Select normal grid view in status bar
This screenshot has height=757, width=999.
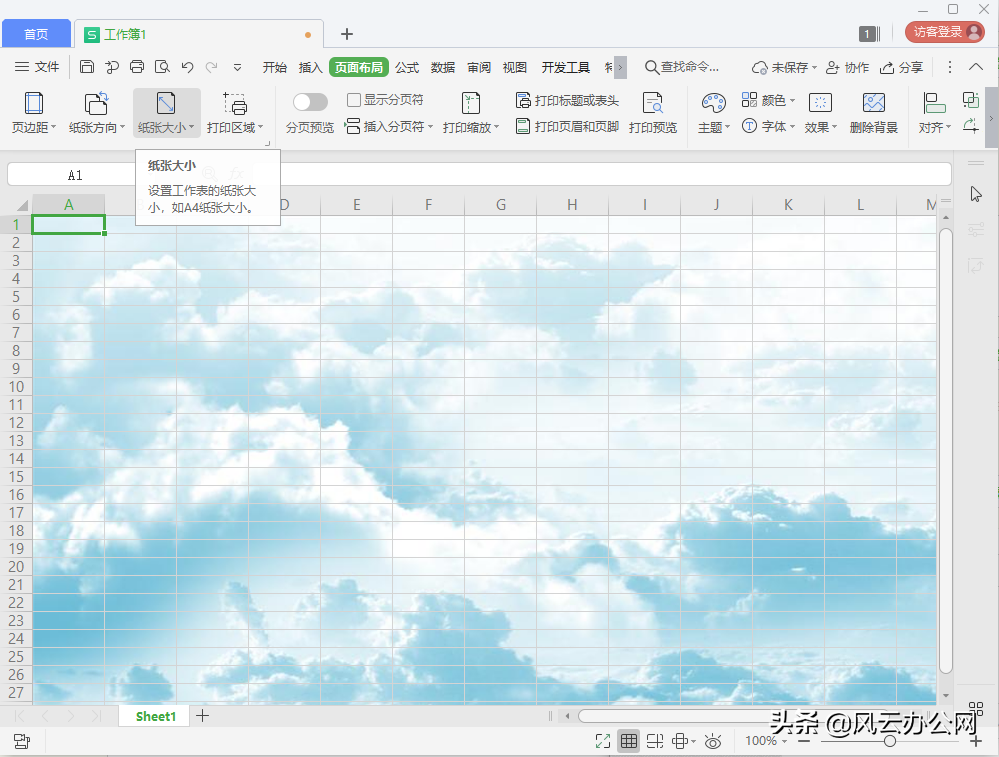(x=628, y=740)
